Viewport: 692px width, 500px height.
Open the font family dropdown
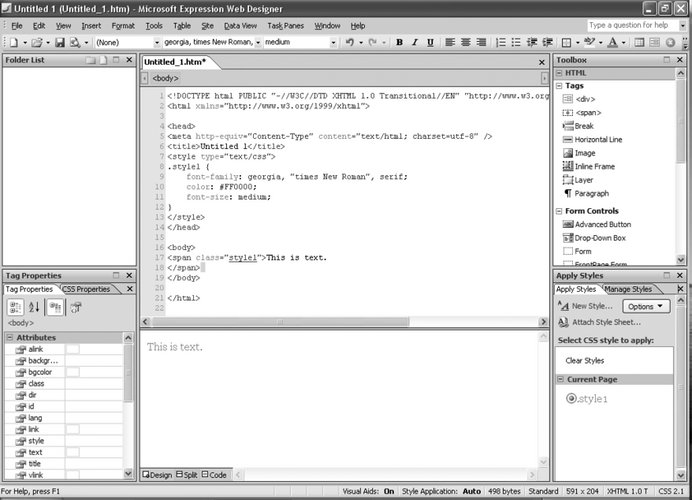click(258, 43)
